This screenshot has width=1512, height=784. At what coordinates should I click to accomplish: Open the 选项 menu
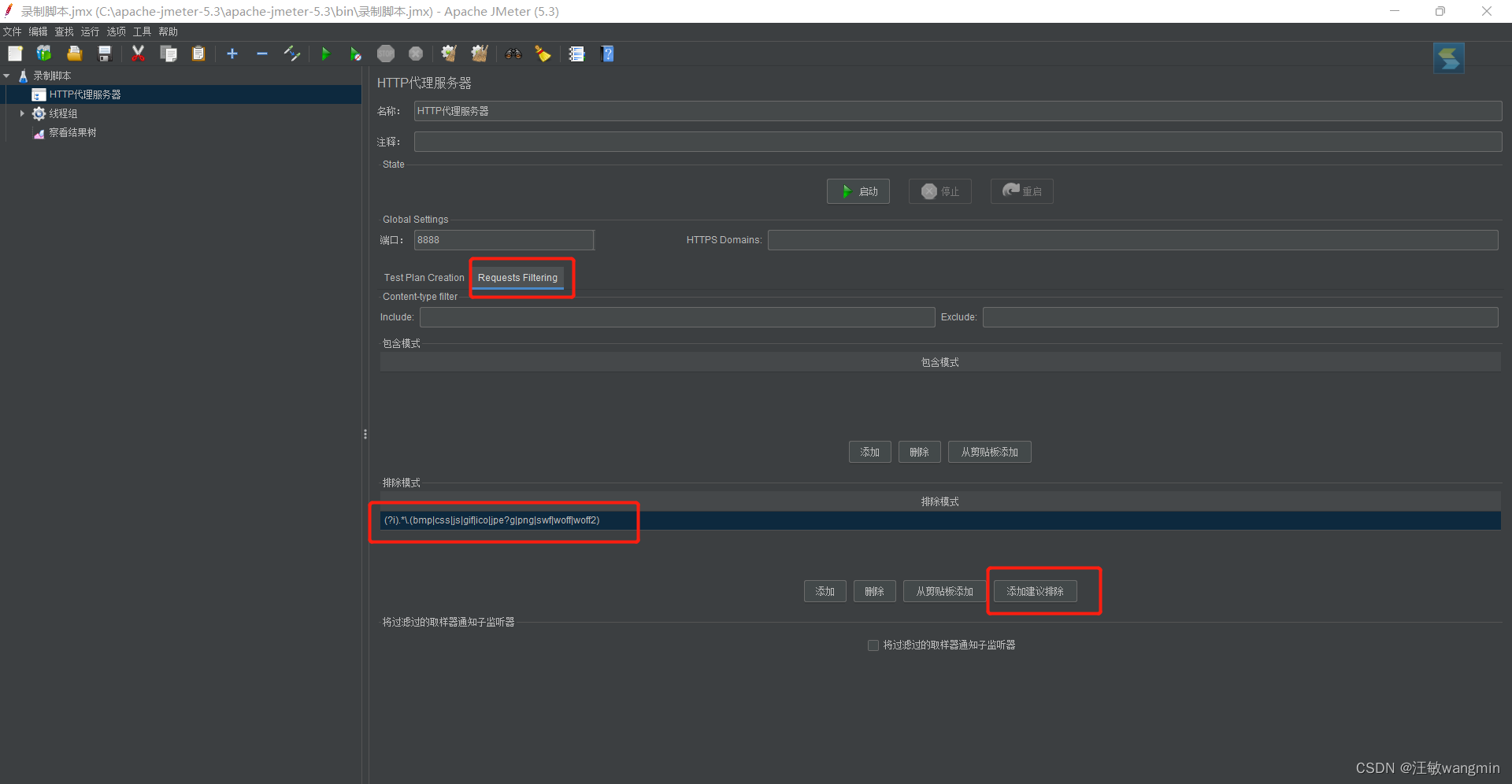(x=116, y=31)
